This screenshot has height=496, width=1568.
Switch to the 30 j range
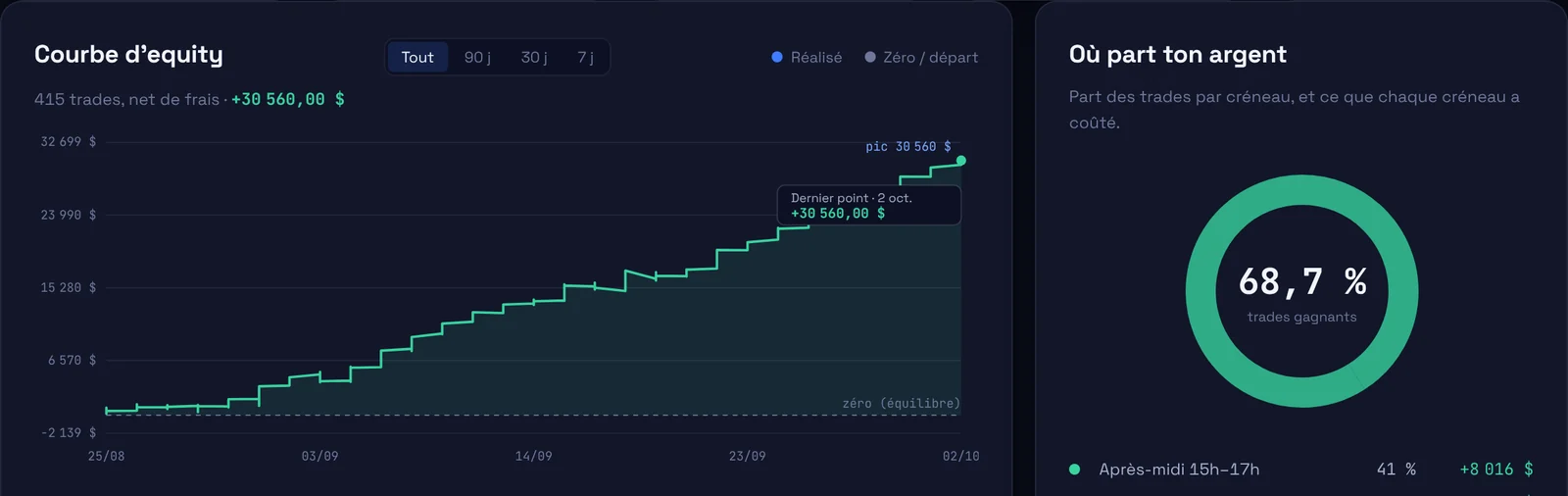click(534, 57)
